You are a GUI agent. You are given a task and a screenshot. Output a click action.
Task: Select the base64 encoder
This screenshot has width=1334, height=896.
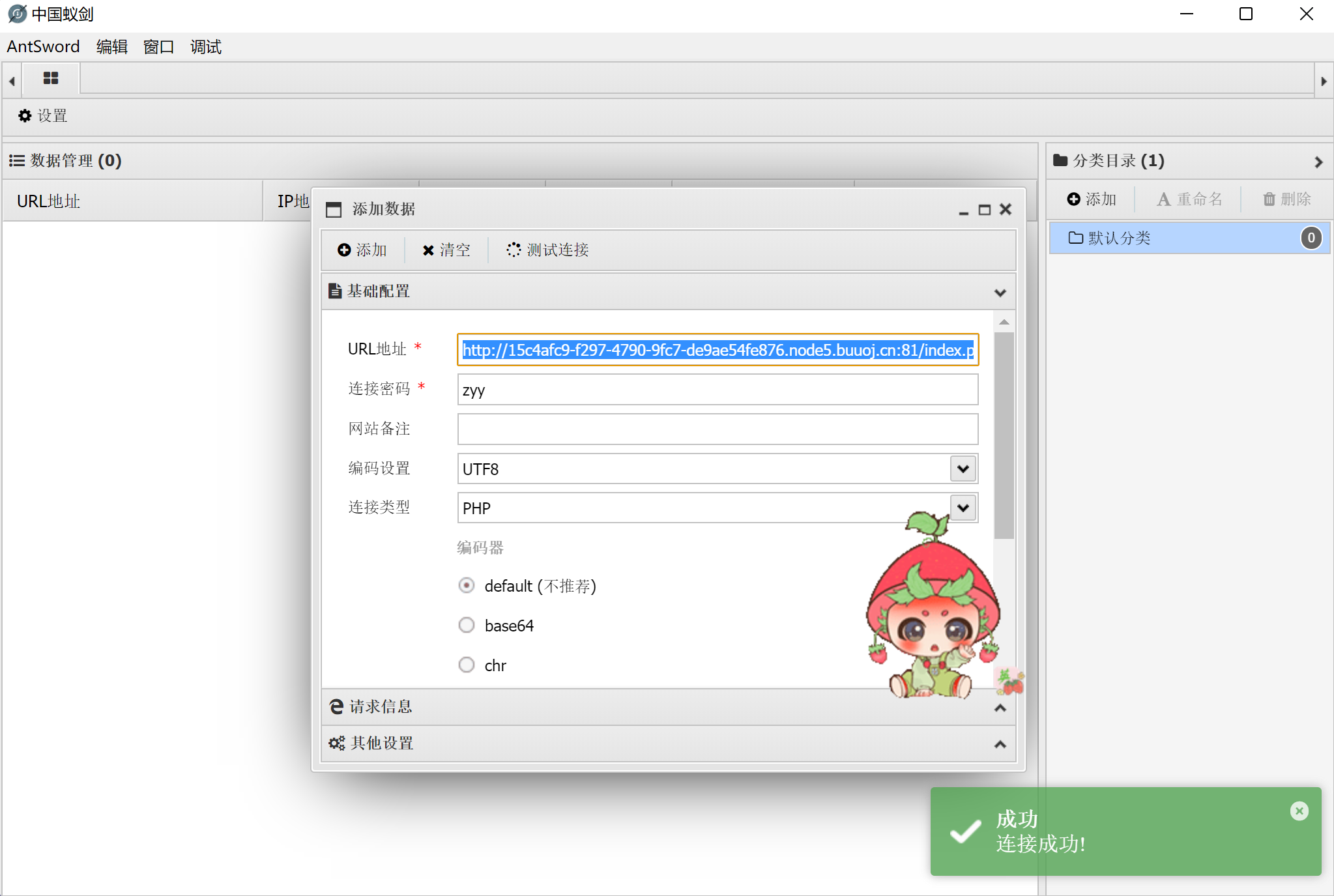pyautogui.click(x=466, y=625)
